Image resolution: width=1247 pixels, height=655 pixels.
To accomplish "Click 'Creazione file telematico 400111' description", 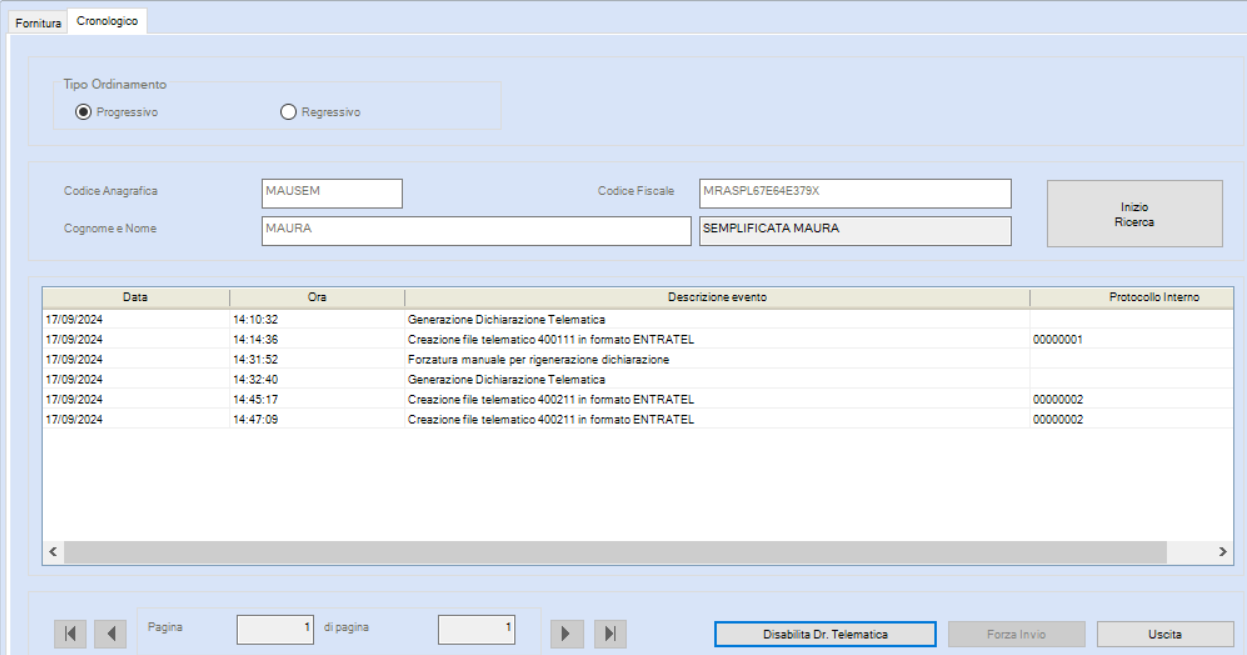I will click(551, 339).
